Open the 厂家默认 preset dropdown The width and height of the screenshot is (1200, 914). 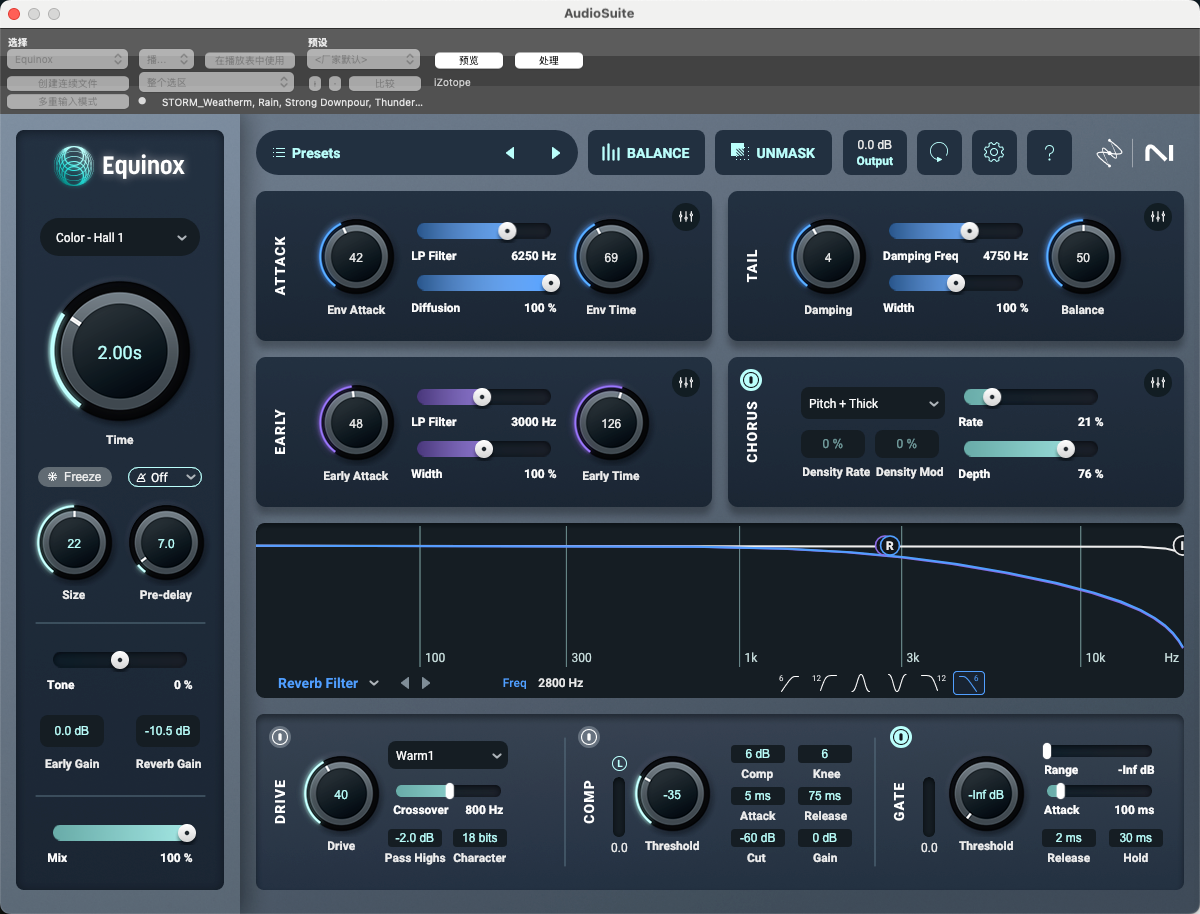tap(364, 60)
